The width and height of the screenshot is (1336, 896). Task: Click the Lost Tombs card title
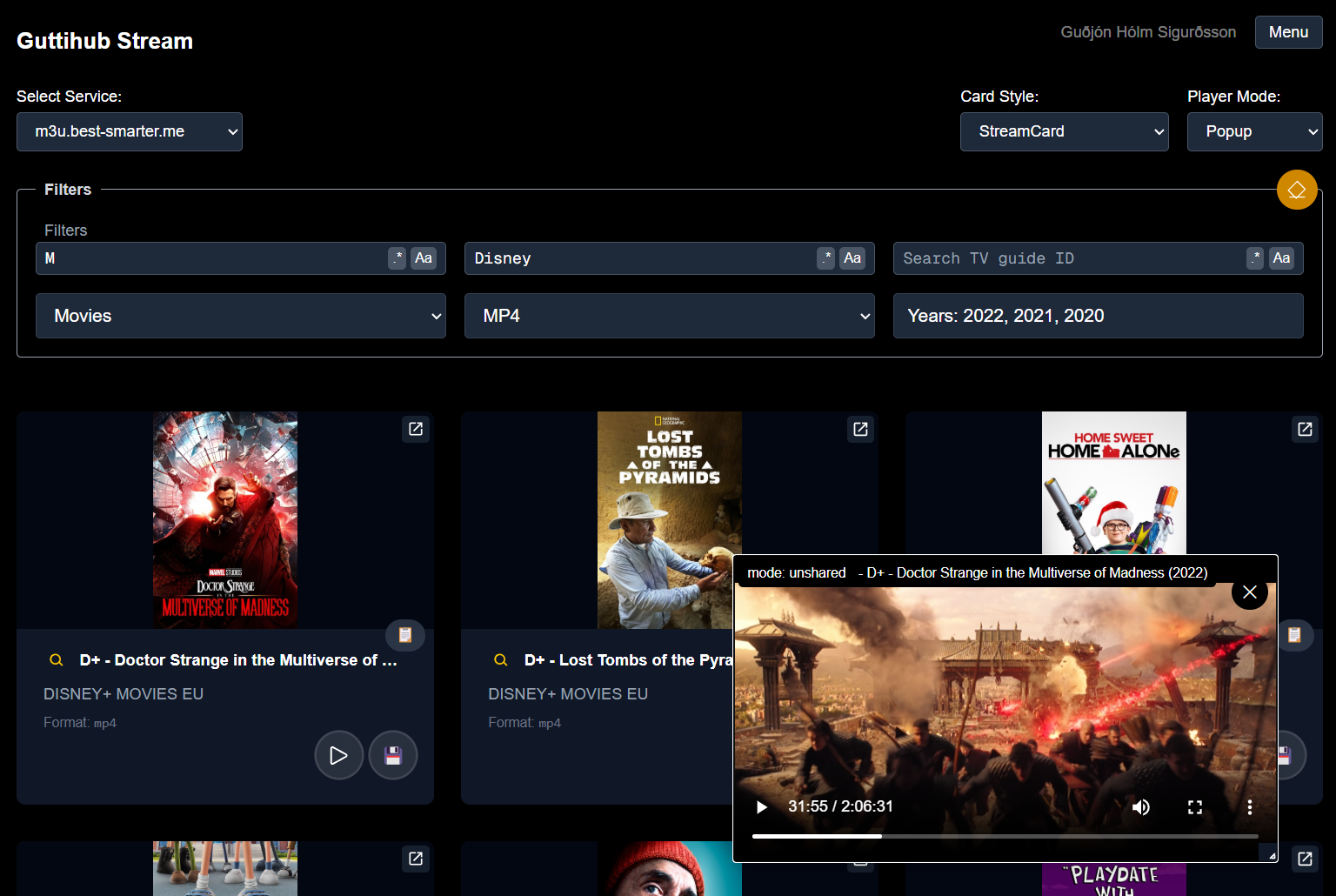pos(628,660)
